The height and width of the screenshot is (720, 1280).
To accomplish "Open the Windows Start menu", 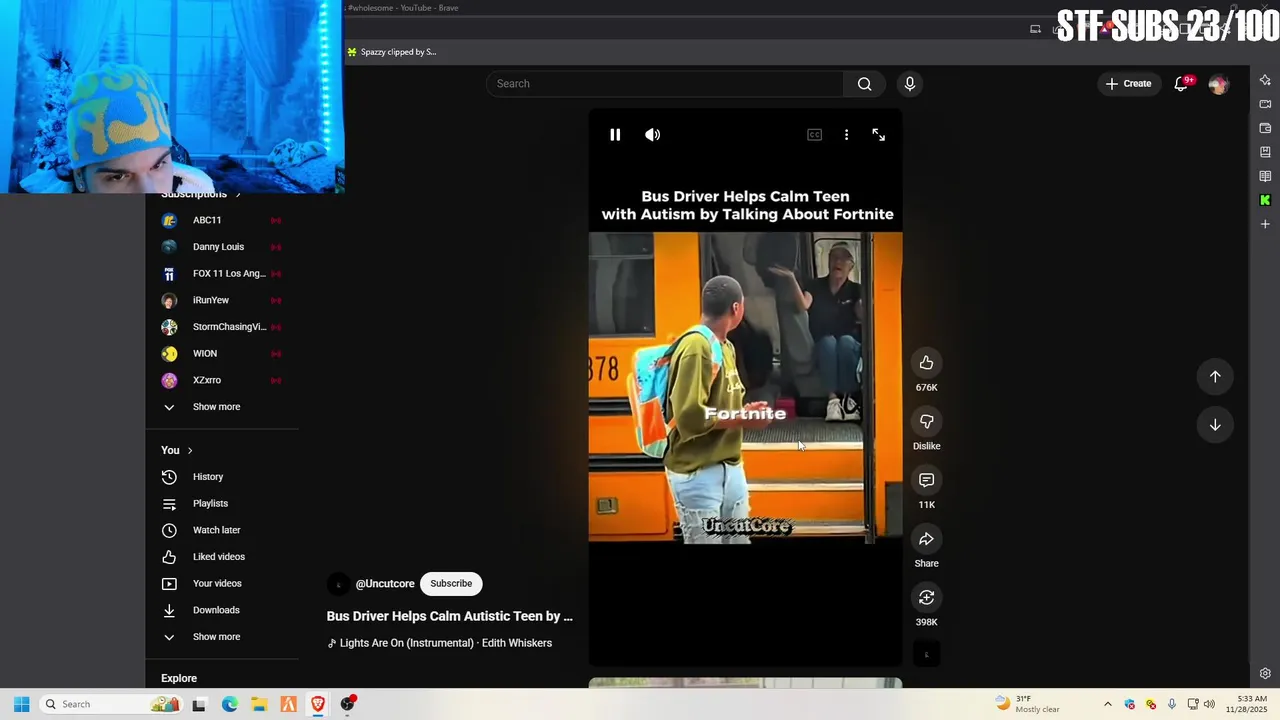I will click(x=21, y=704).
